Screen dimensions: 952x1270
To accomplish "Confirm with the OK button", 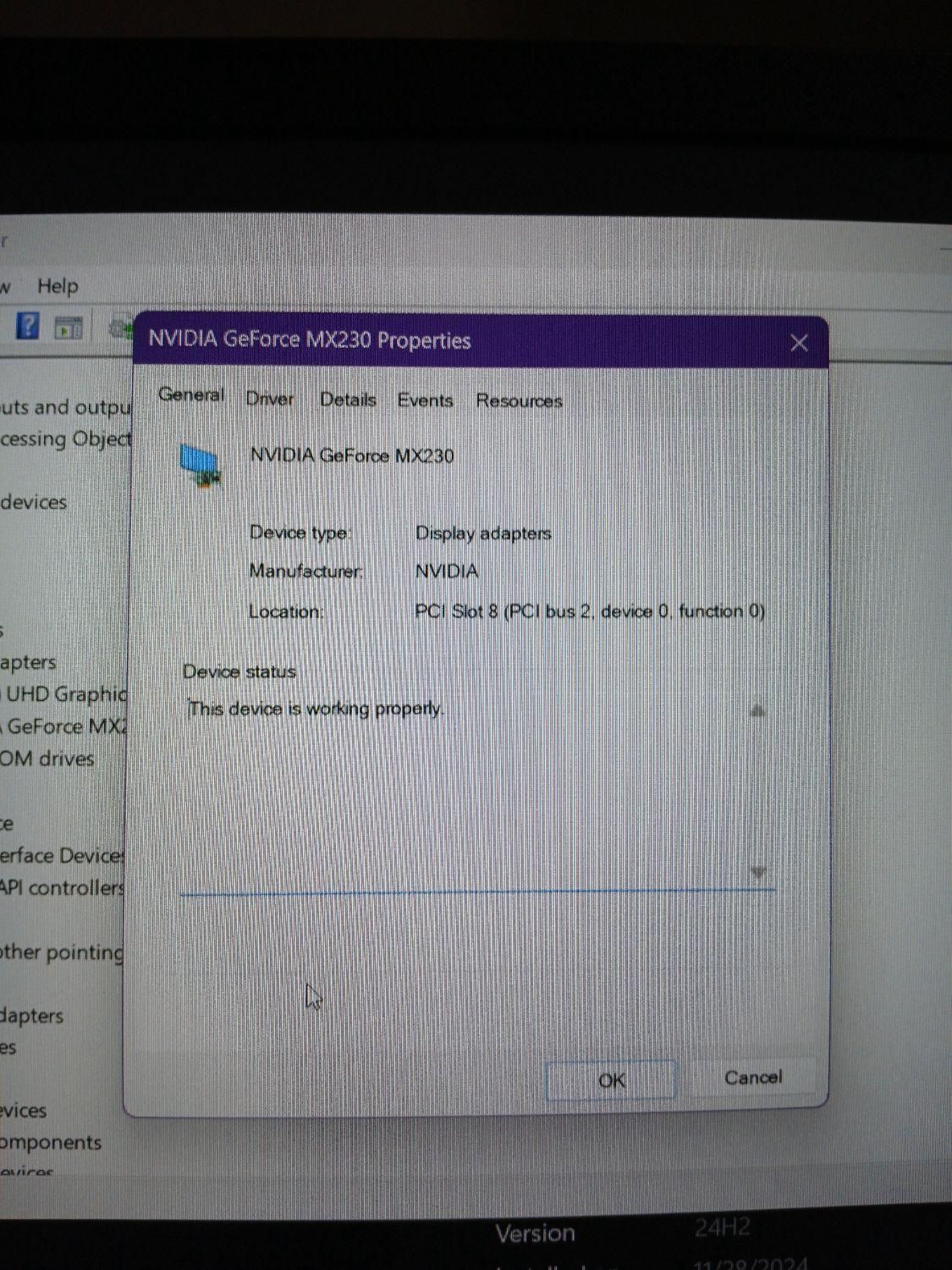I will tap(611, 1080).
